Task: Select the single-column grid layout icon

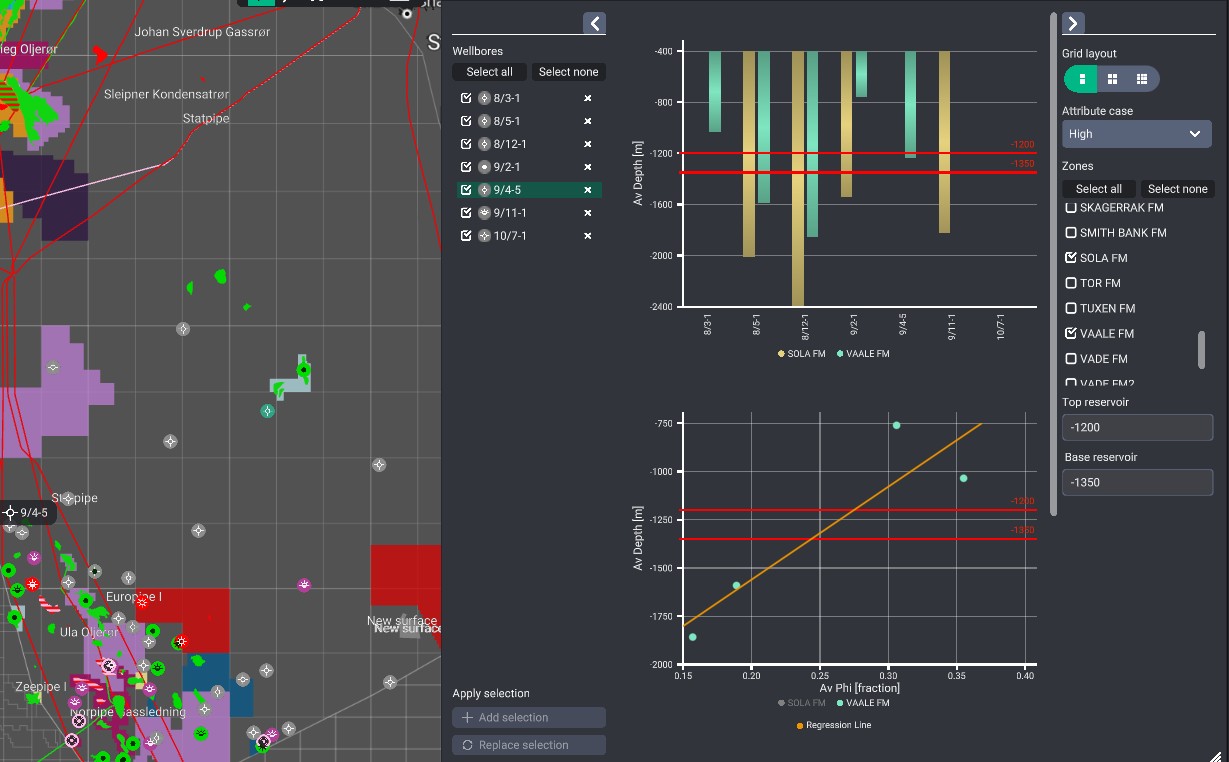Action: coord(1082,79)
